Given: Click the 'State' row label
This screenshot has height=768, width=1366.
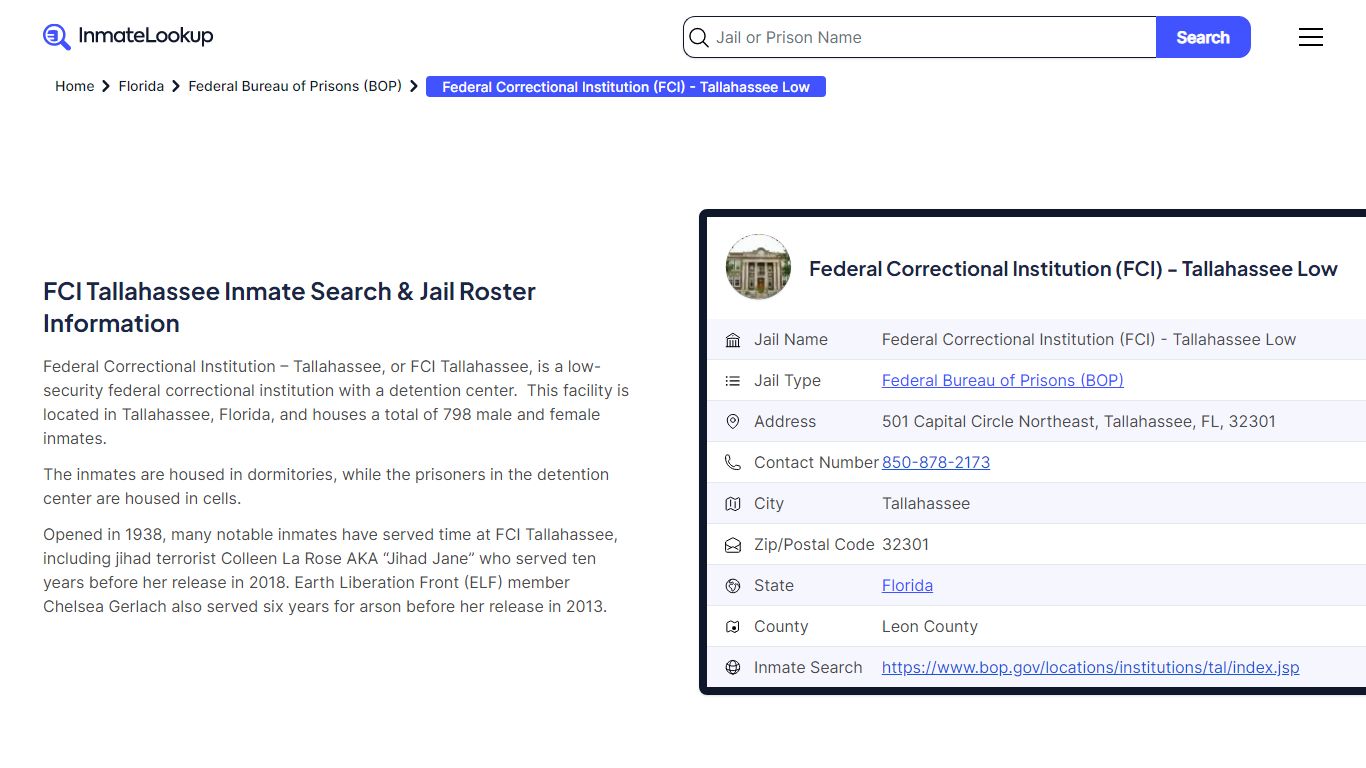Looking at the screenshot, I should [774, 585].
